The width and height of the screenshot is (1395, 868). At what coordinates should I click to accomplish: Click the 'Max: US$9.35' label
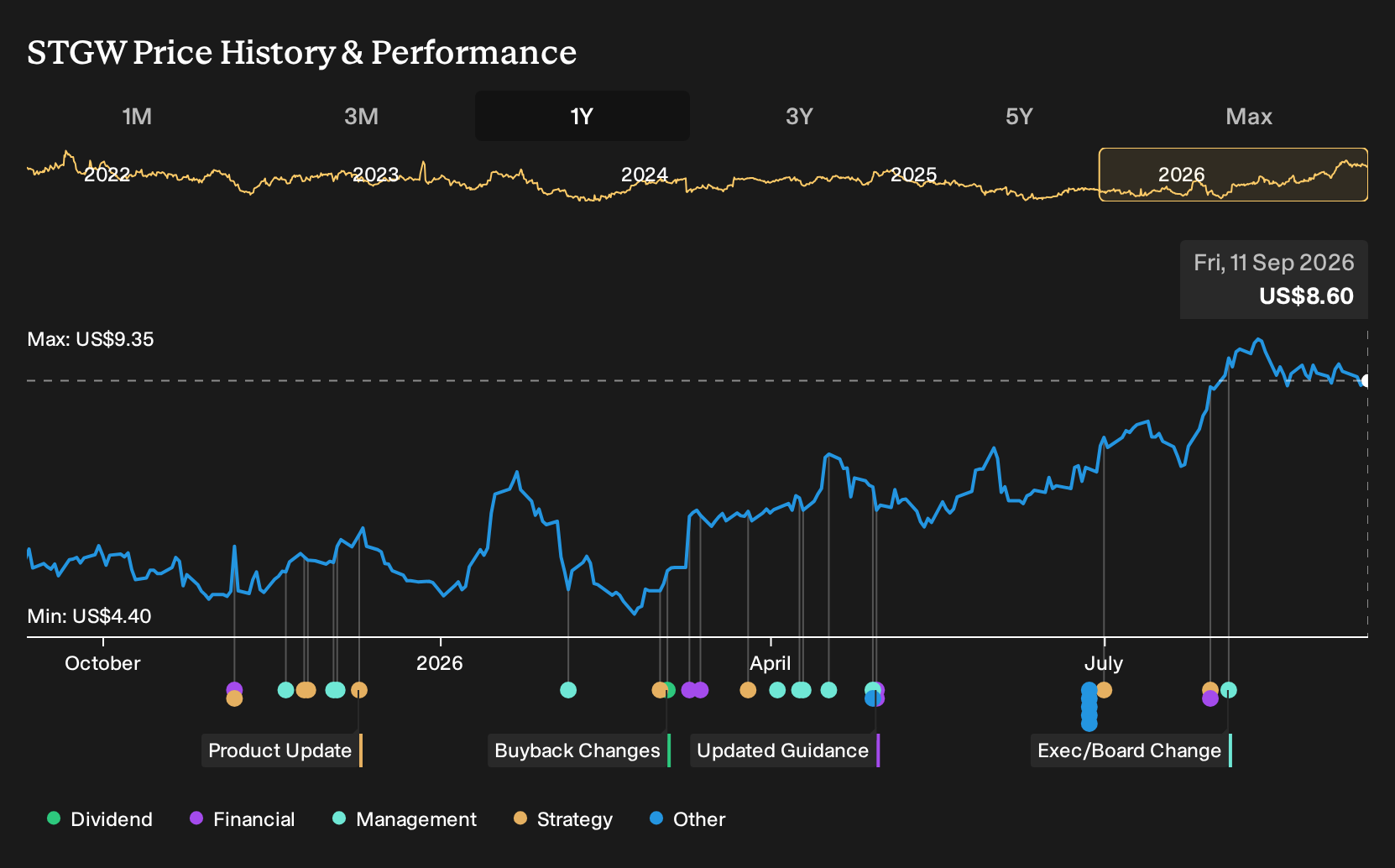(x=91, y=339)
